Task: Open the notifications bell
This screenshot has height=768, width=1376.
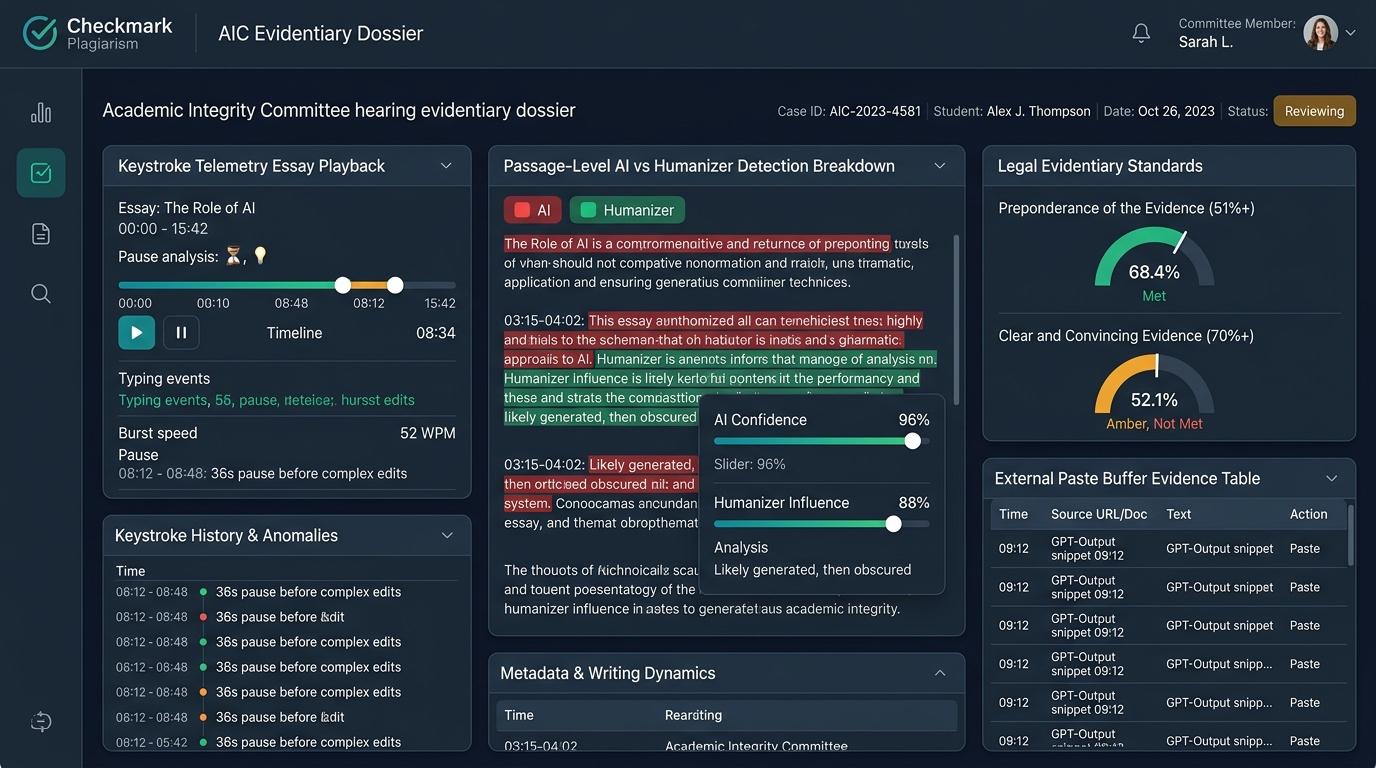Action: pyautogui.click(x=1141, y=33)
